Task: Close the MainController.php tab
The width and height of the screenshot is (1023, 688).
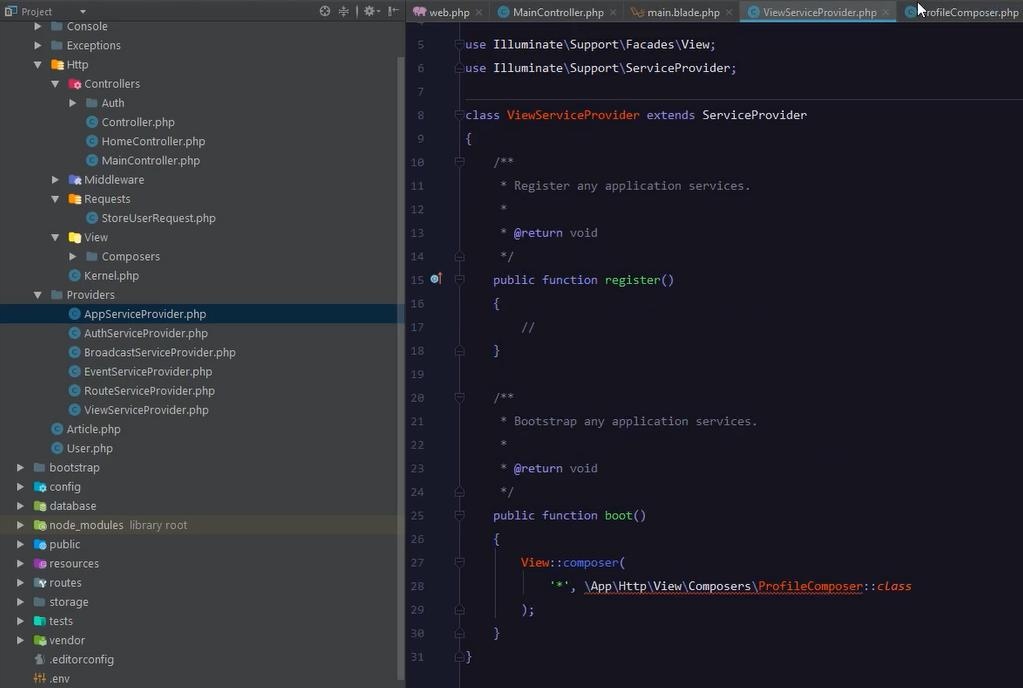Action: point(613,13)
